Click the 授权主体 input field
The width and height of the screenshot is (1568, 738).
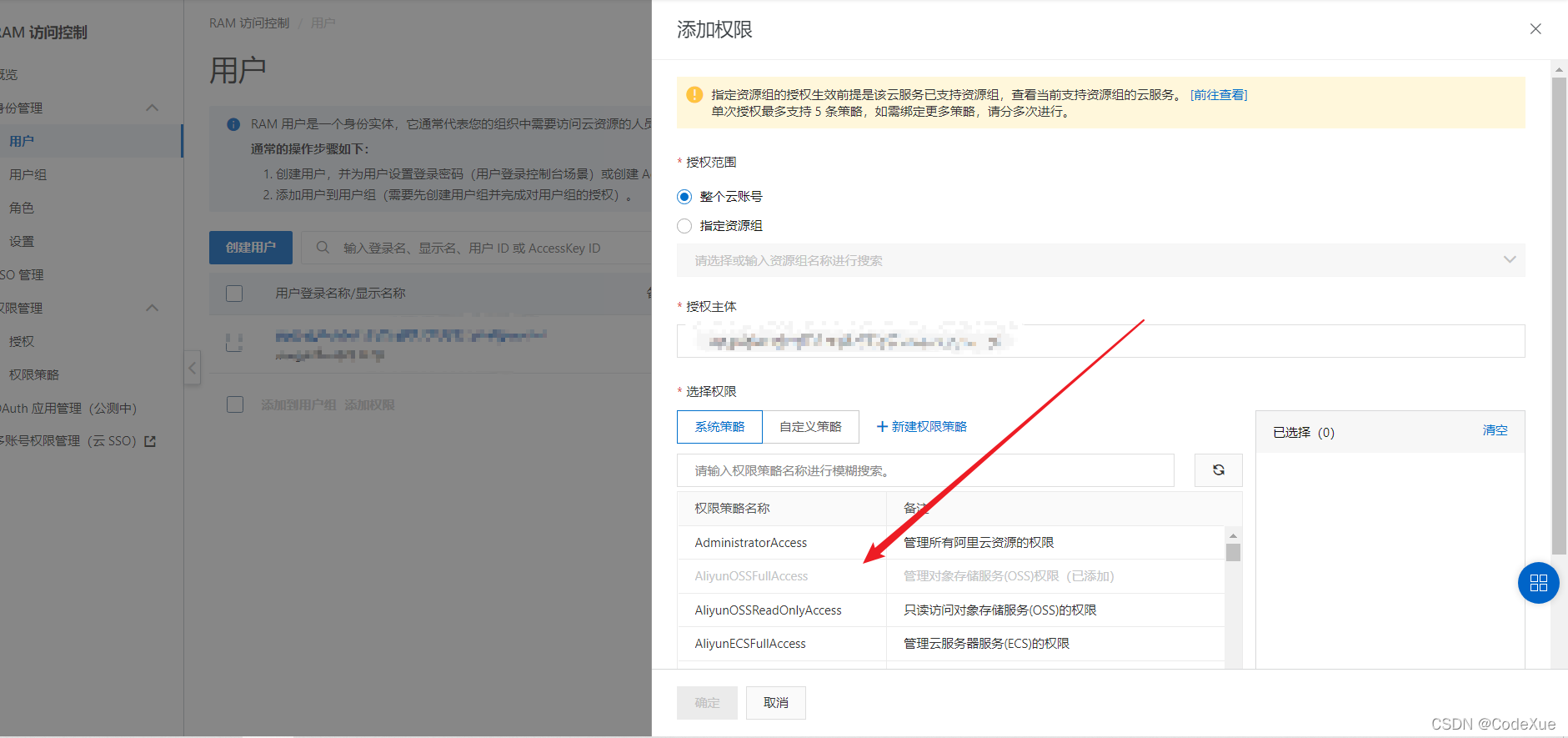1101,341
